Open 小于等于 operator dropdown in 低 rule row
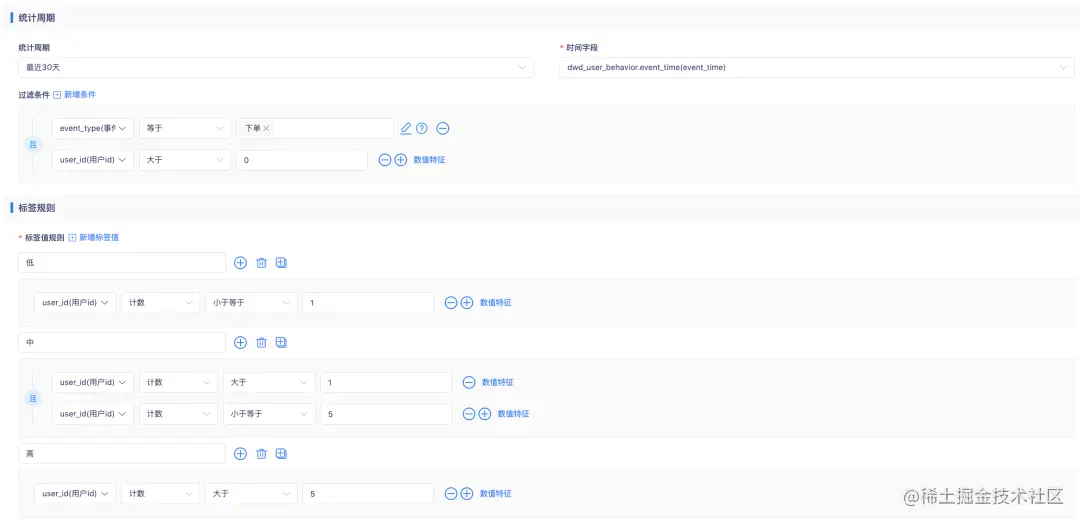The image size is (1080, 523). tap(251, 302)
